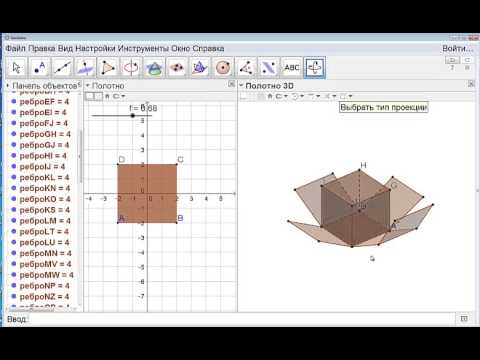The image size is (480, 360).
Task: Select the Line through two points tool
Action: pyautogui.click(x=62, y=68)
